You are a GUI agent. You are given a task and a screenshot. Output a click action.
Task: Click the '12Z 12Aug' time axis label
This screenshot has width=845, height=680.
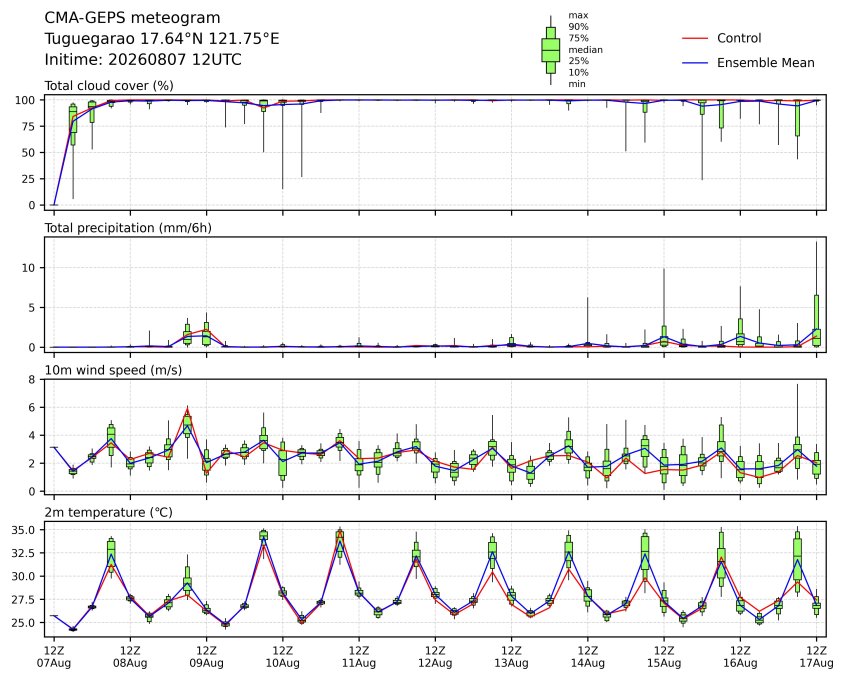point(435,657)
